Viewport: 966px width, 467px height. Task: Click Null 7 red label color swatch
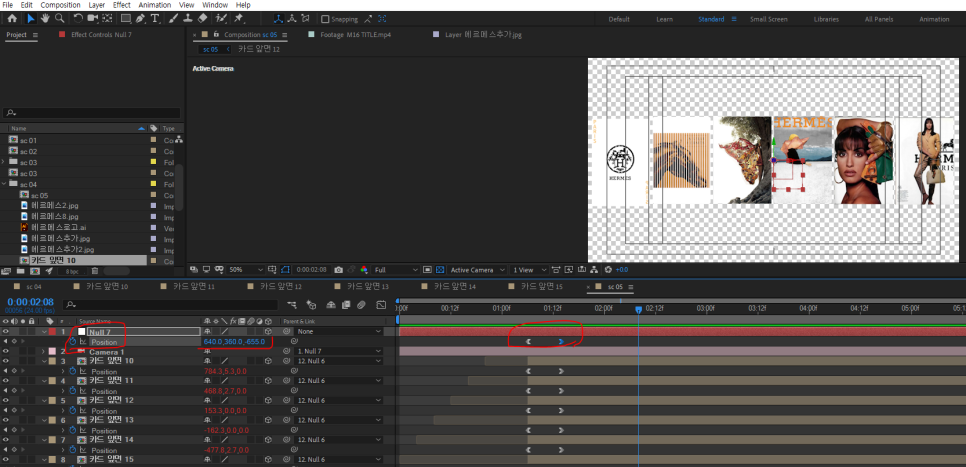click(x=52, y=331)
